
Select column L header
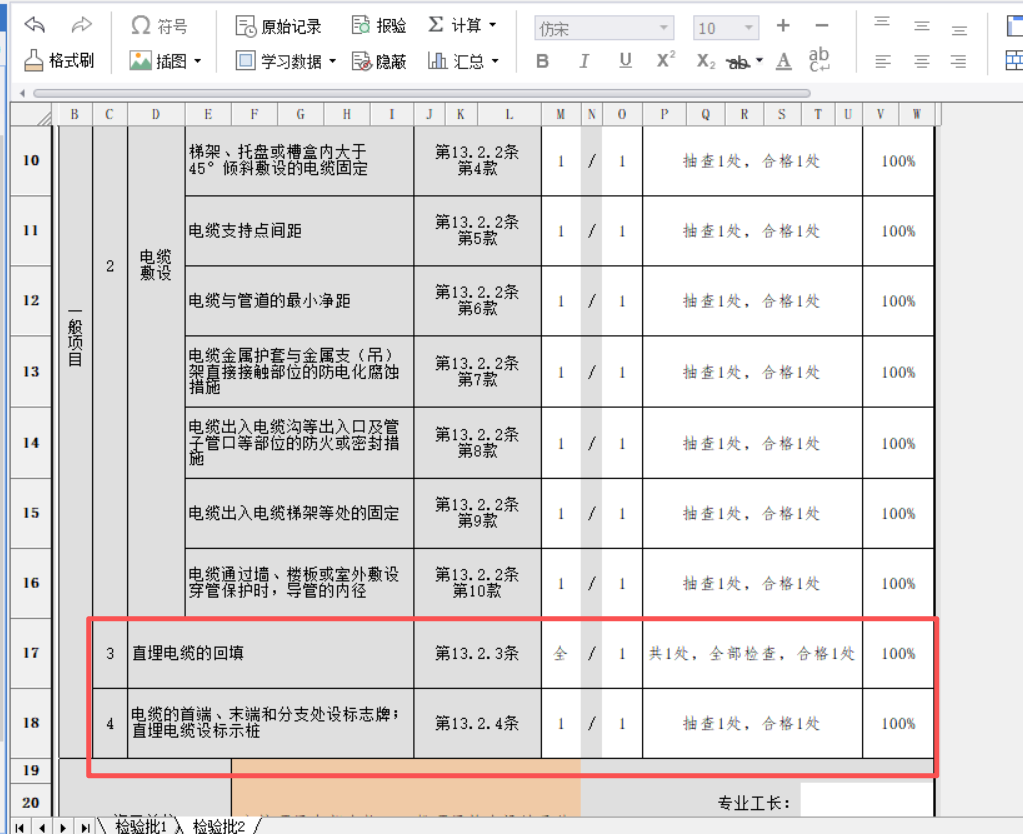tap(510, 114)
